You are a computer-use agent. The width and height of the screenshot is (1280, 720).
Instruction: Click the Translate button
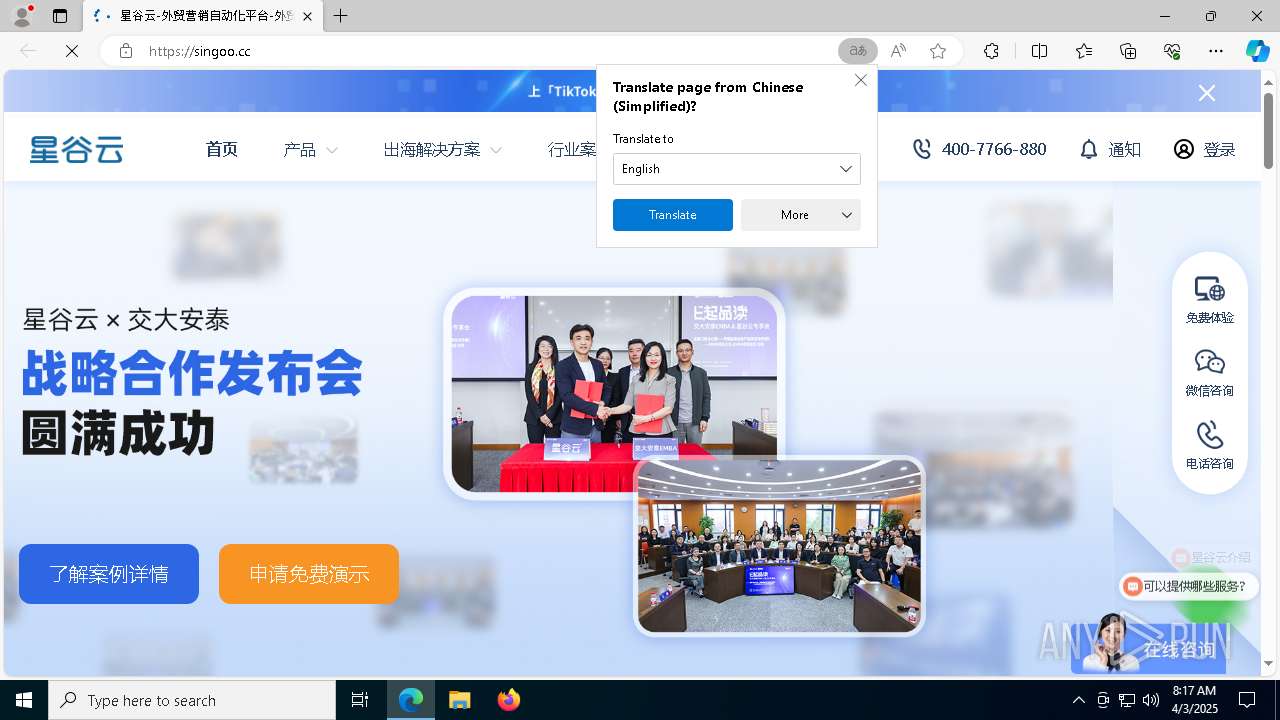pyautogui.click(x=673, y=215)
